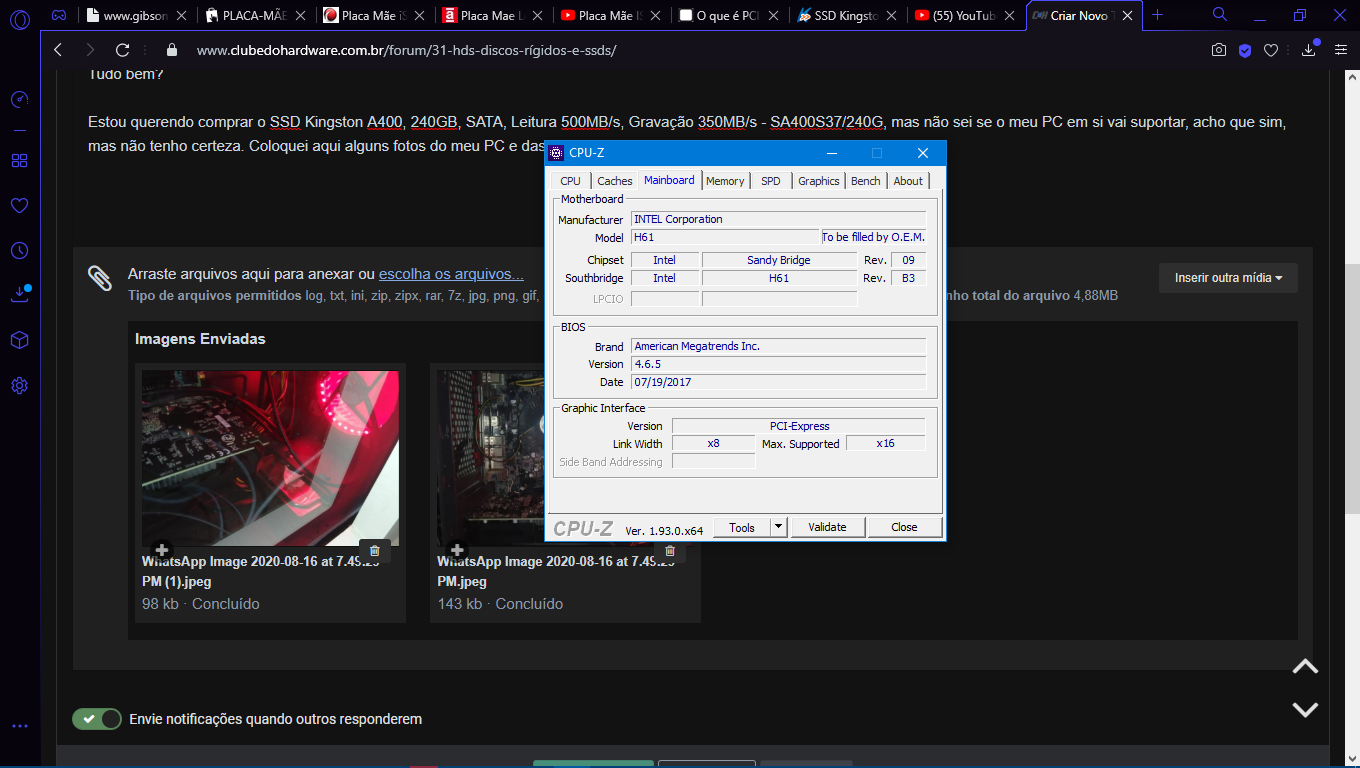Jump to page bottom arrow

coord(1305,709)
